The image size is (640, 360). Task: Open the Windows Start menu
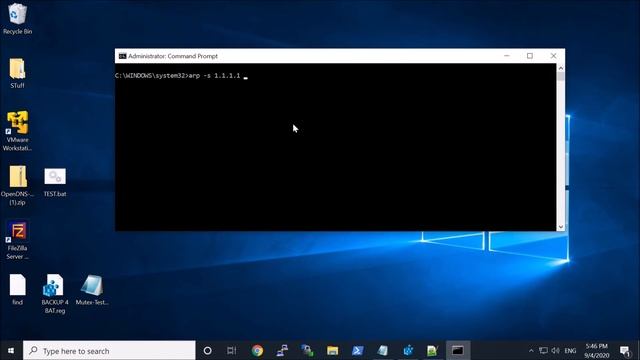(11, 350)
